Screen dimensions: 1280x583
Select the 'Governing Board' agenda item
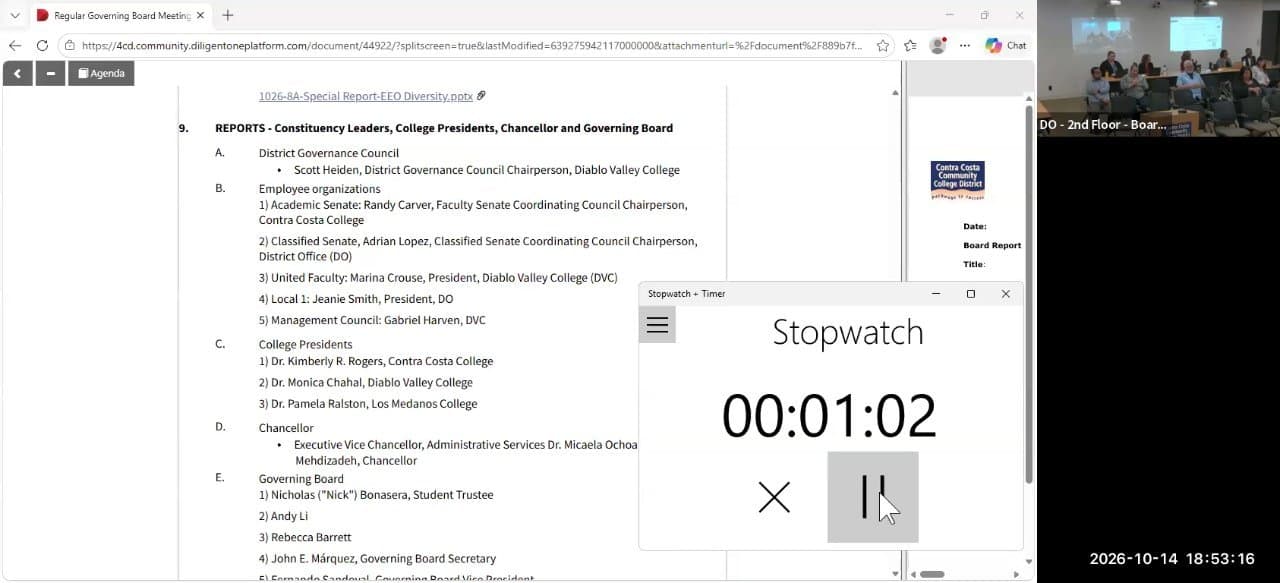(x=301, y=479)
